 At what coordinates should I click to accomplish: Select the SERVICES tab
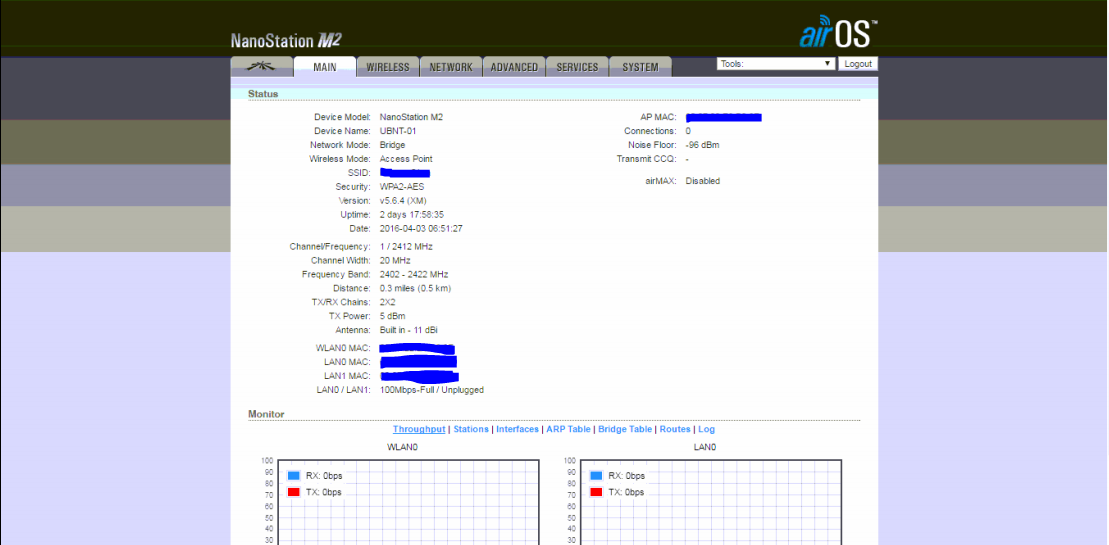[x=577, y=67]
